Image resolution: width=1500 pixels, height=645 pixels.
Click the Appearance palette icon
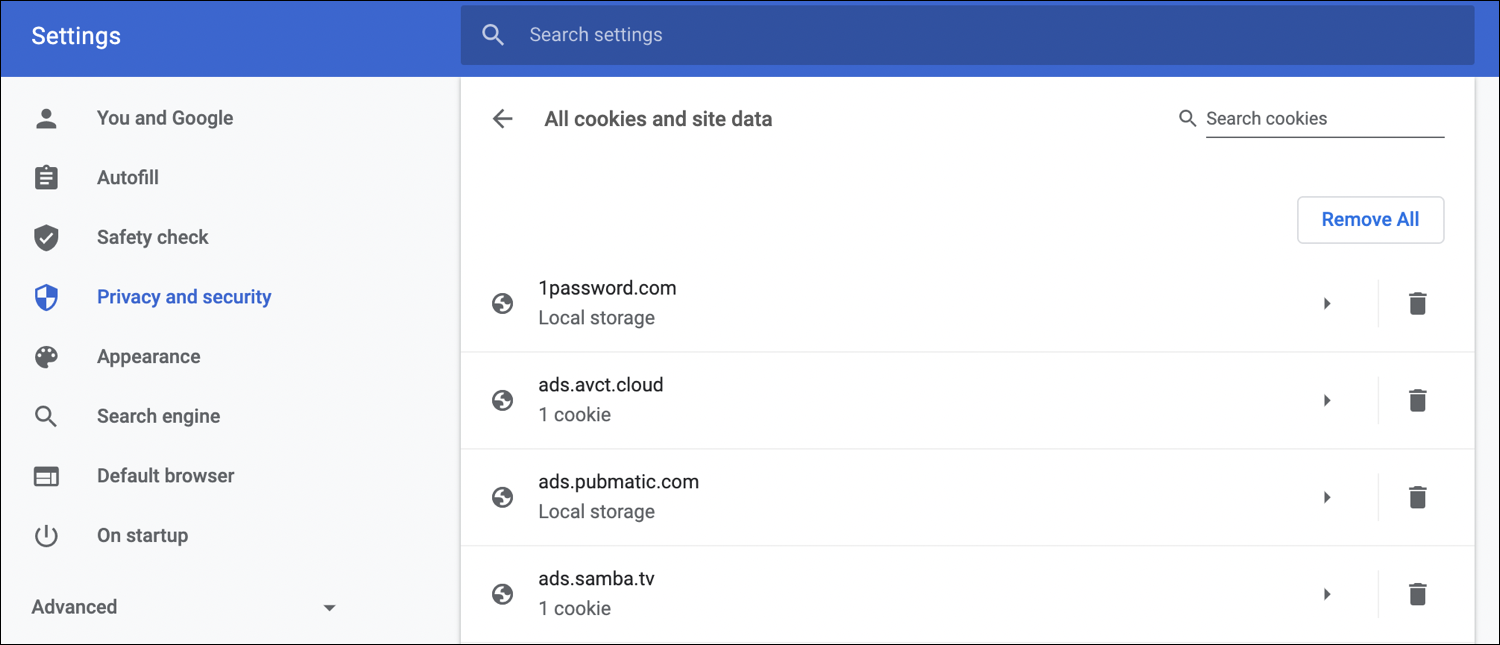[x=46, y=356]
